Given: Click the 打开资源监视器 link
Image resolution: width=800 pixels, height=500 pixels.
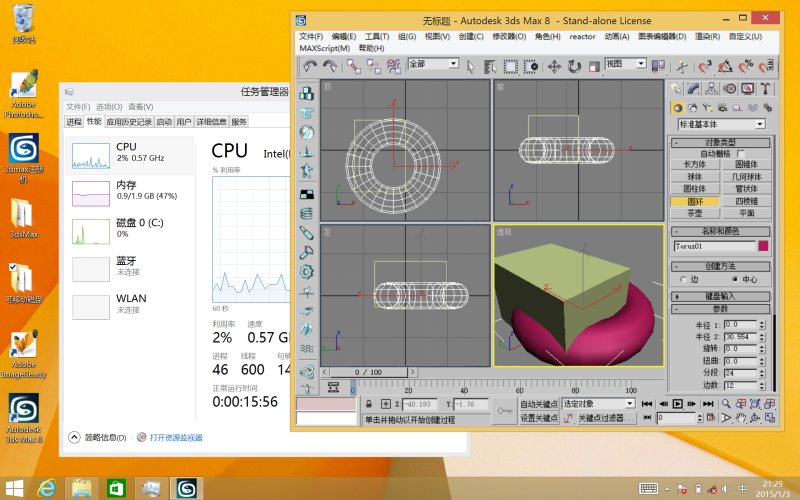Looking at the screenshot, I should click(x=175, y=437).
